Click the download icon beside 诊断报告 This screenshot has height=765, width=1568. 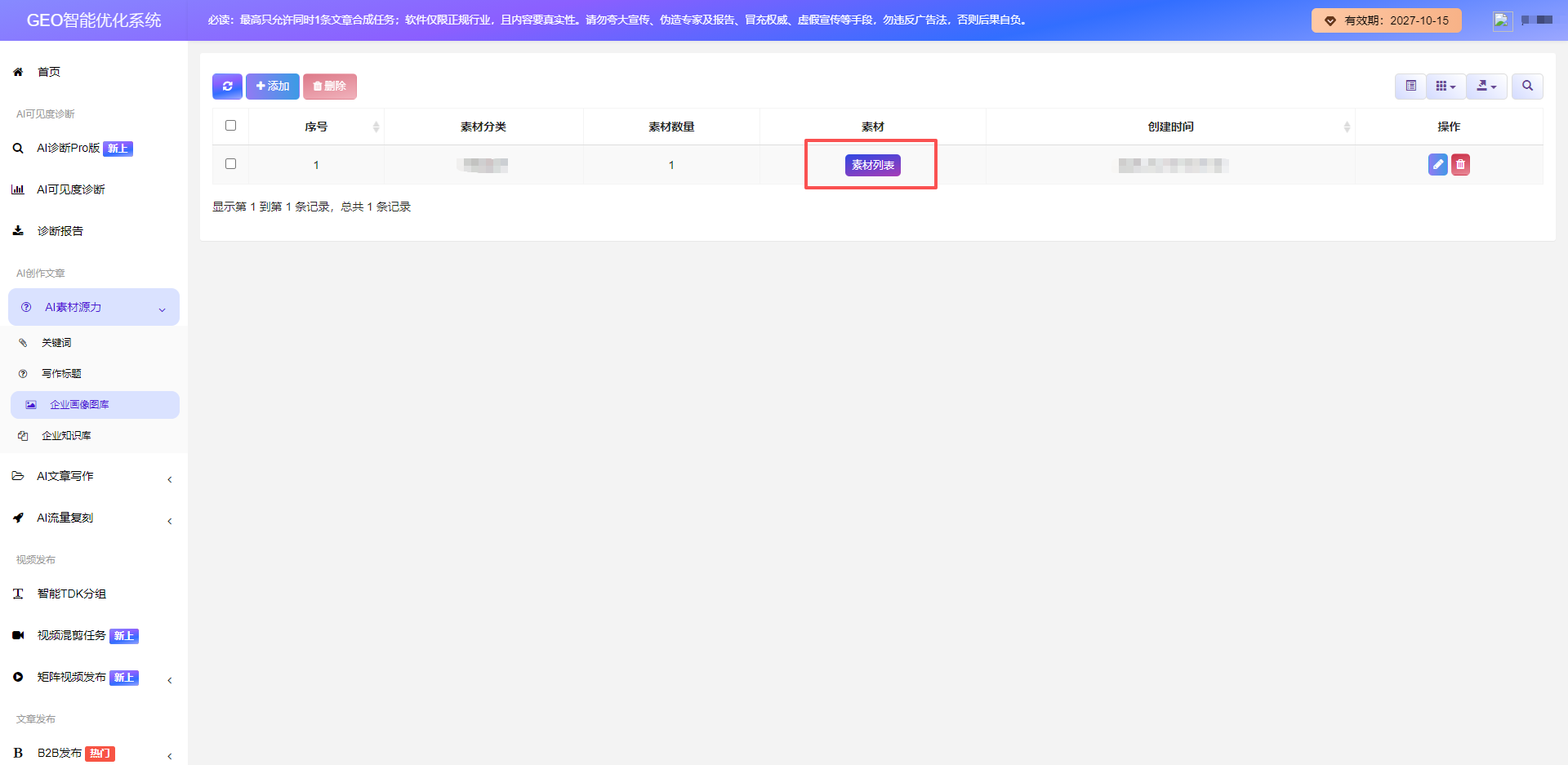18,231
